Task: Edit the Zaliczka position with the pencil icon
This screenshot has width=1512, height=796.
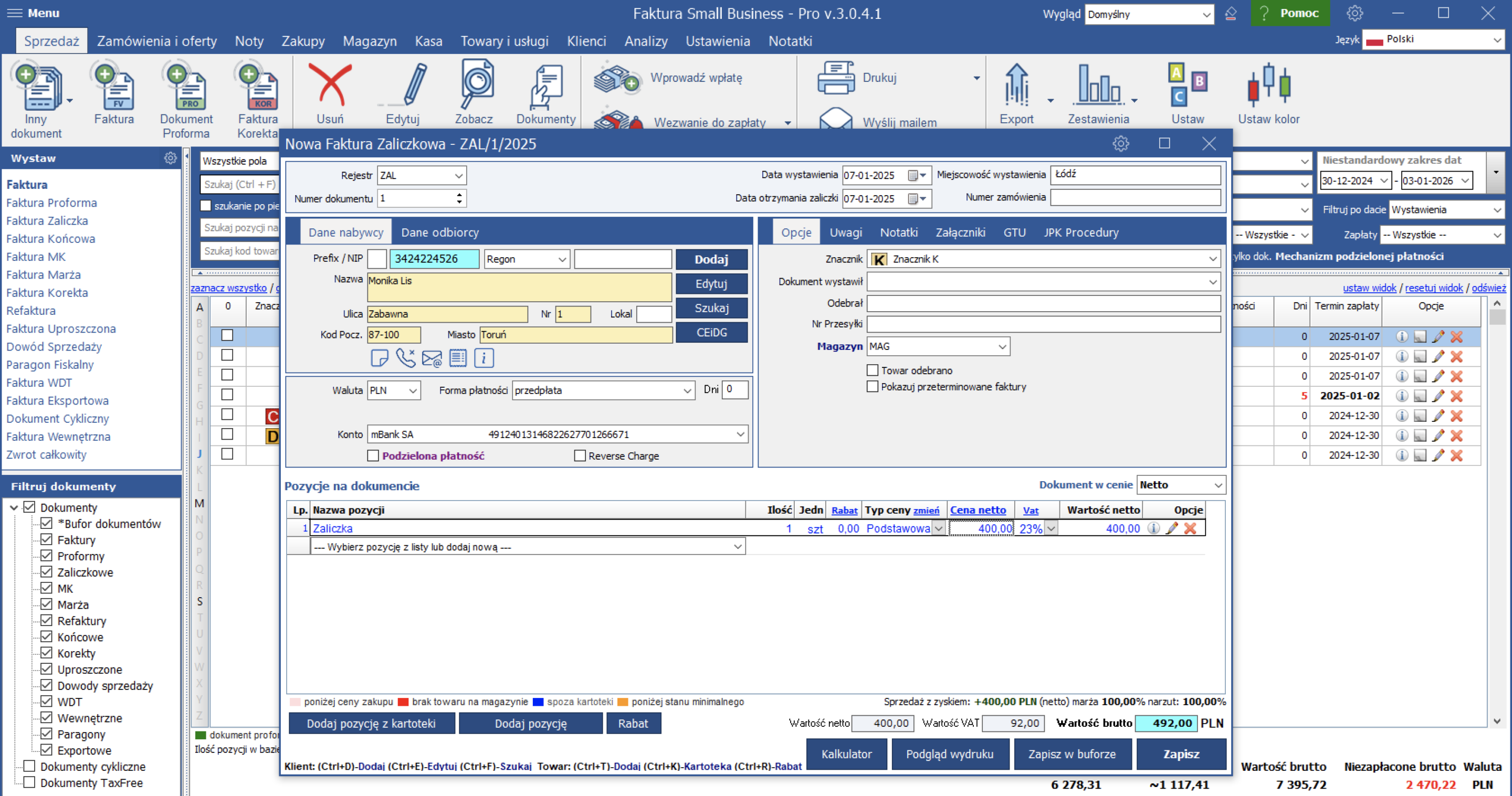Action: coord(1172,528)
